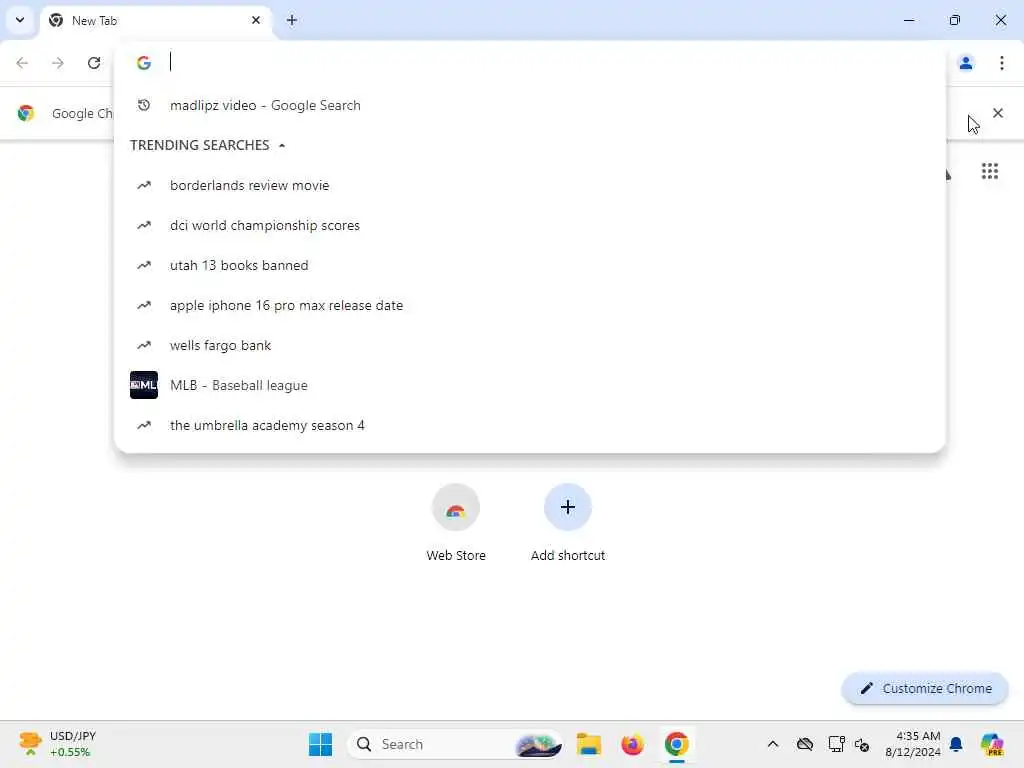
Task: Click the history clock icon beside madlipz
Action: click(x=144, y=105)
